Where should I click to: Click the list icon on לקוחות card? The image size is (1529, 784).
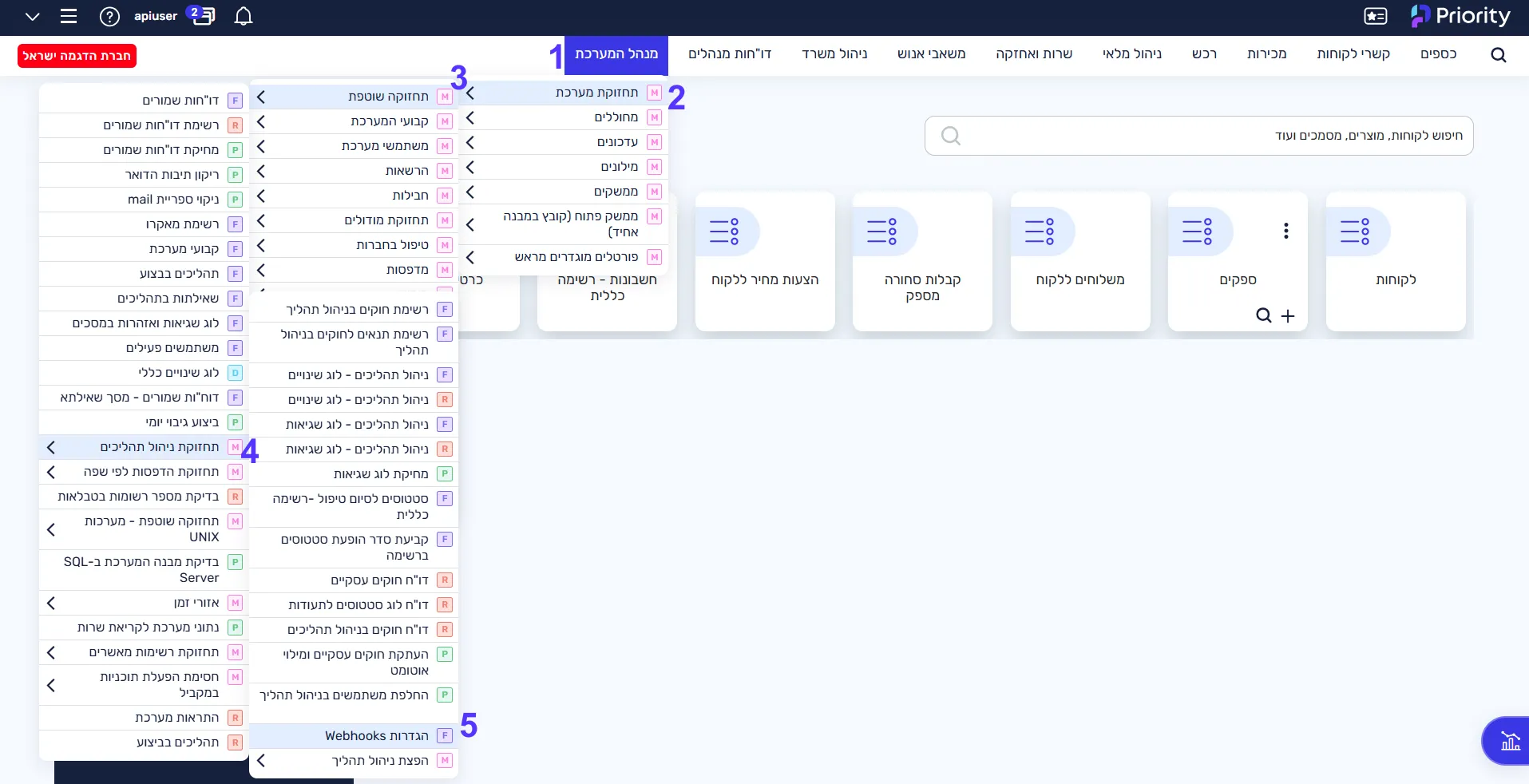1354,232
